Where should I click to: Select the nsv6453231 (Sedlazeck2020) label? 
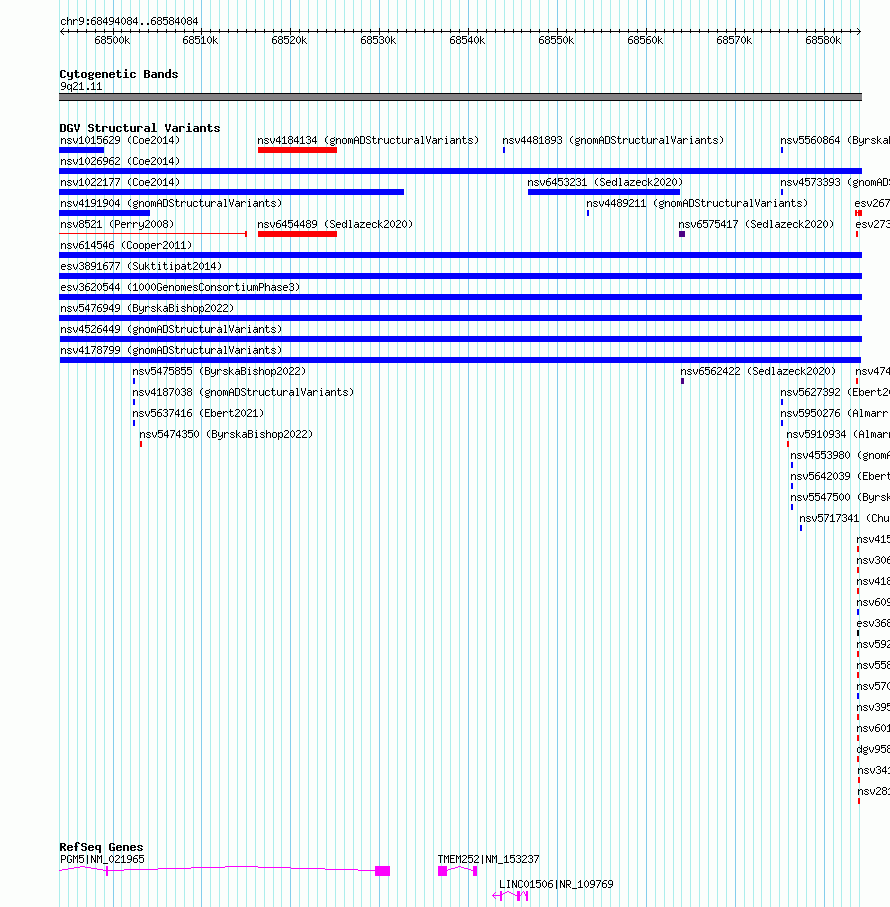point(605,182)
